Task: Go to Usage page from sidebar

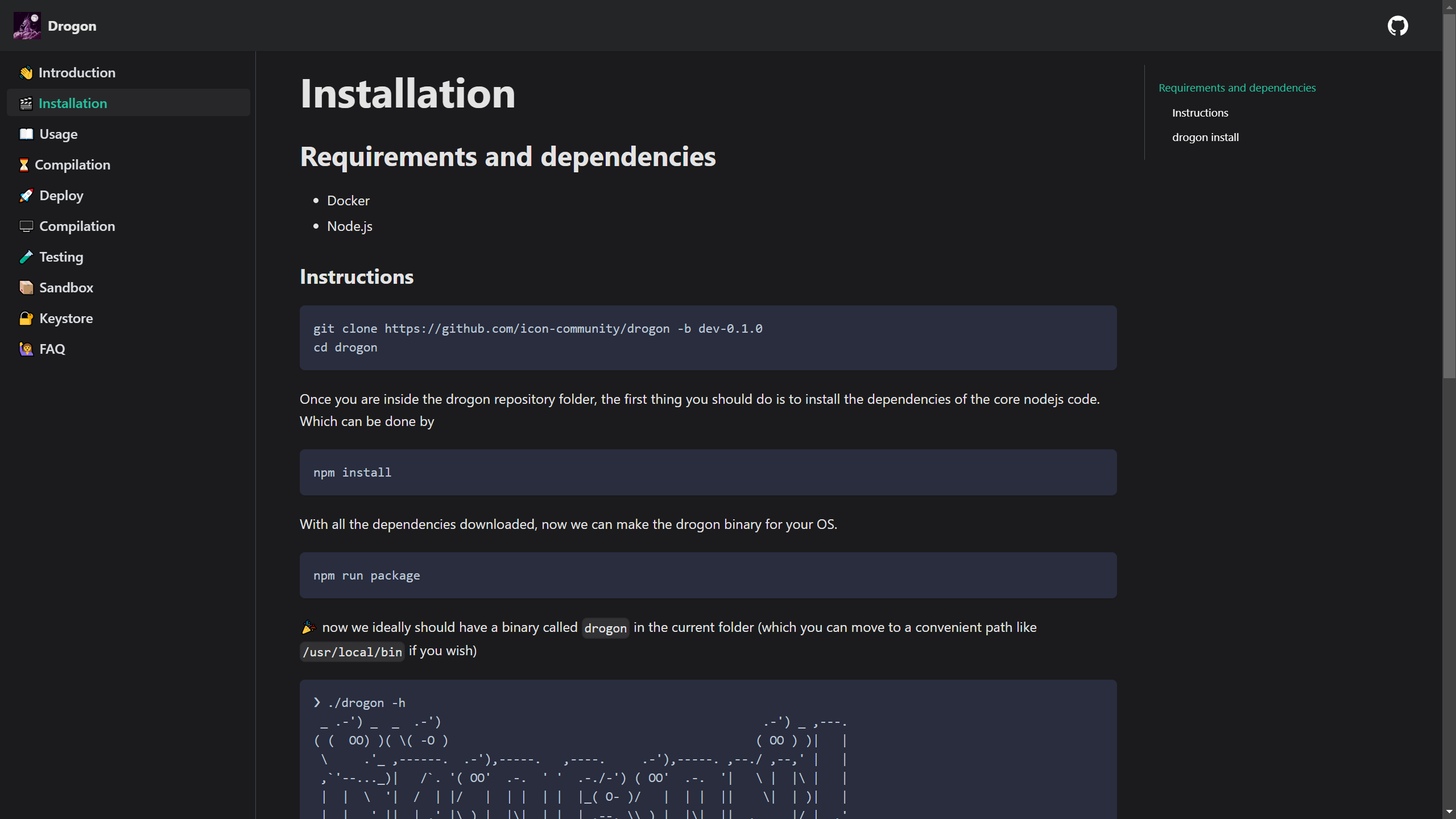Action: (59, 134)
